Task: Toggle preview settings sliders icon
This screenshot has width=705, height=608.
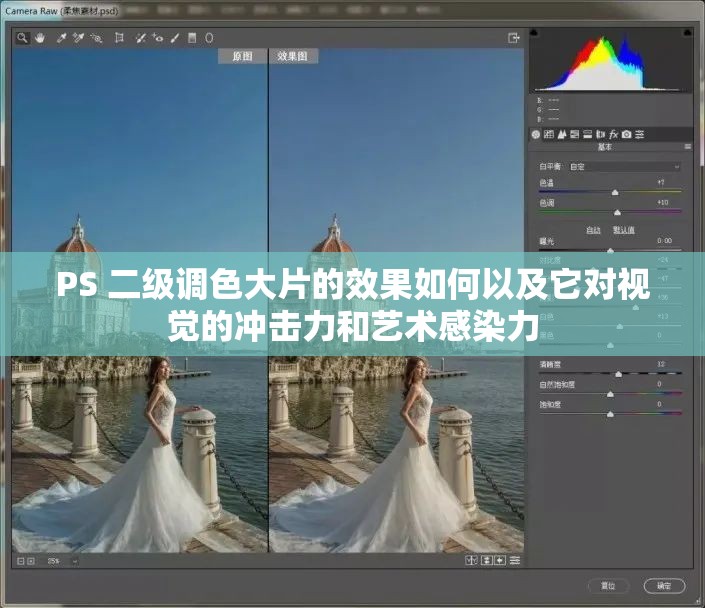Action: [x=515, y=560]
